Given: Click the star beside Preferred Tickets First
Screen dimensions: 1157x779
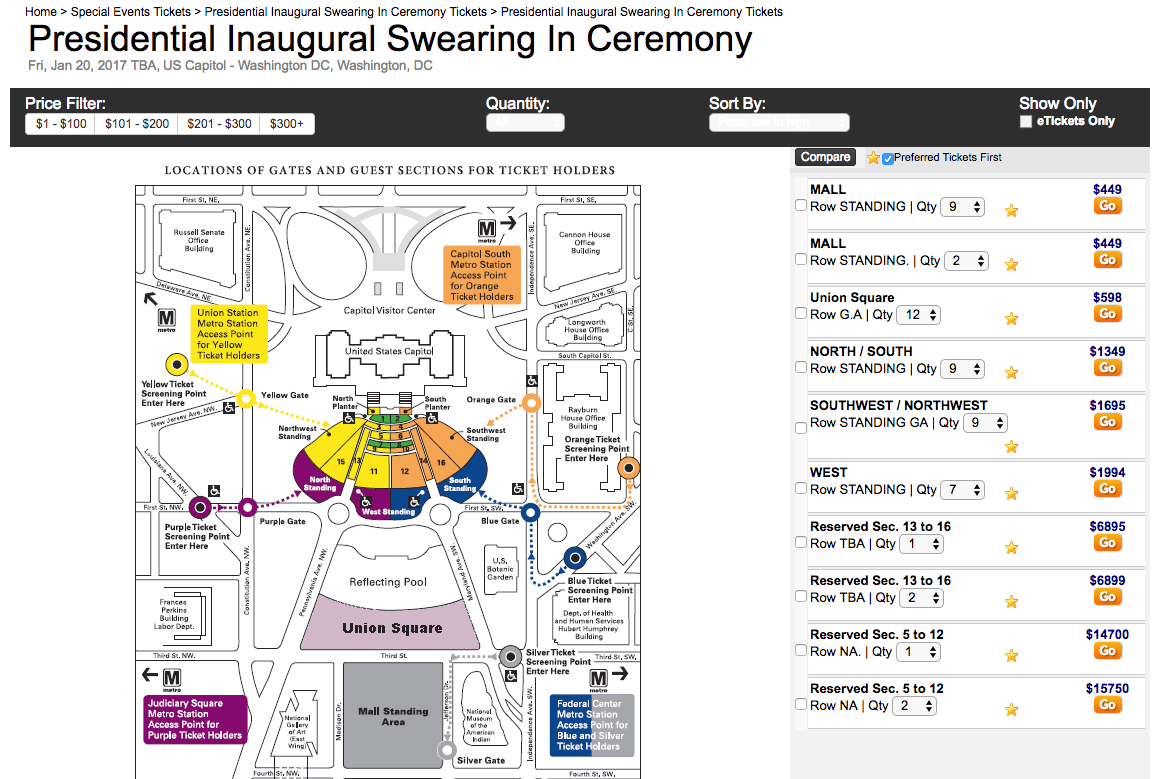Looking at the screenshot, I should [x=873, y=158].
